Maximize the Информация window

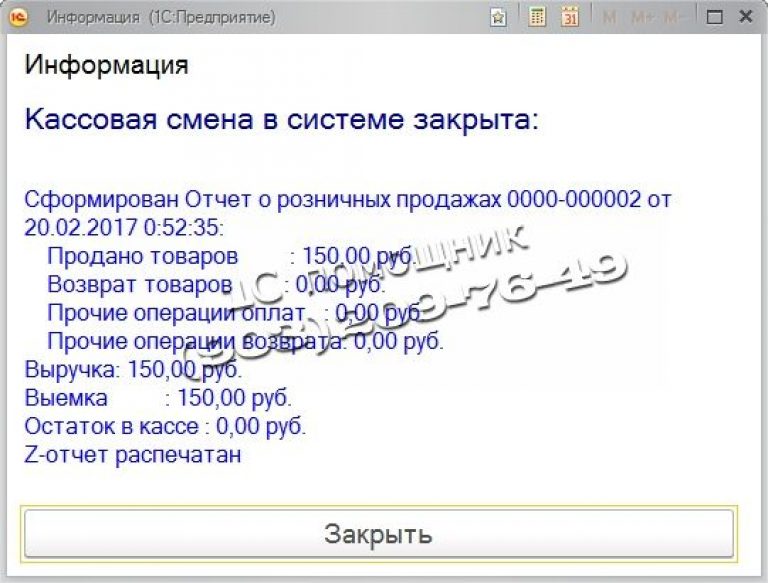[x=714, y=17]
